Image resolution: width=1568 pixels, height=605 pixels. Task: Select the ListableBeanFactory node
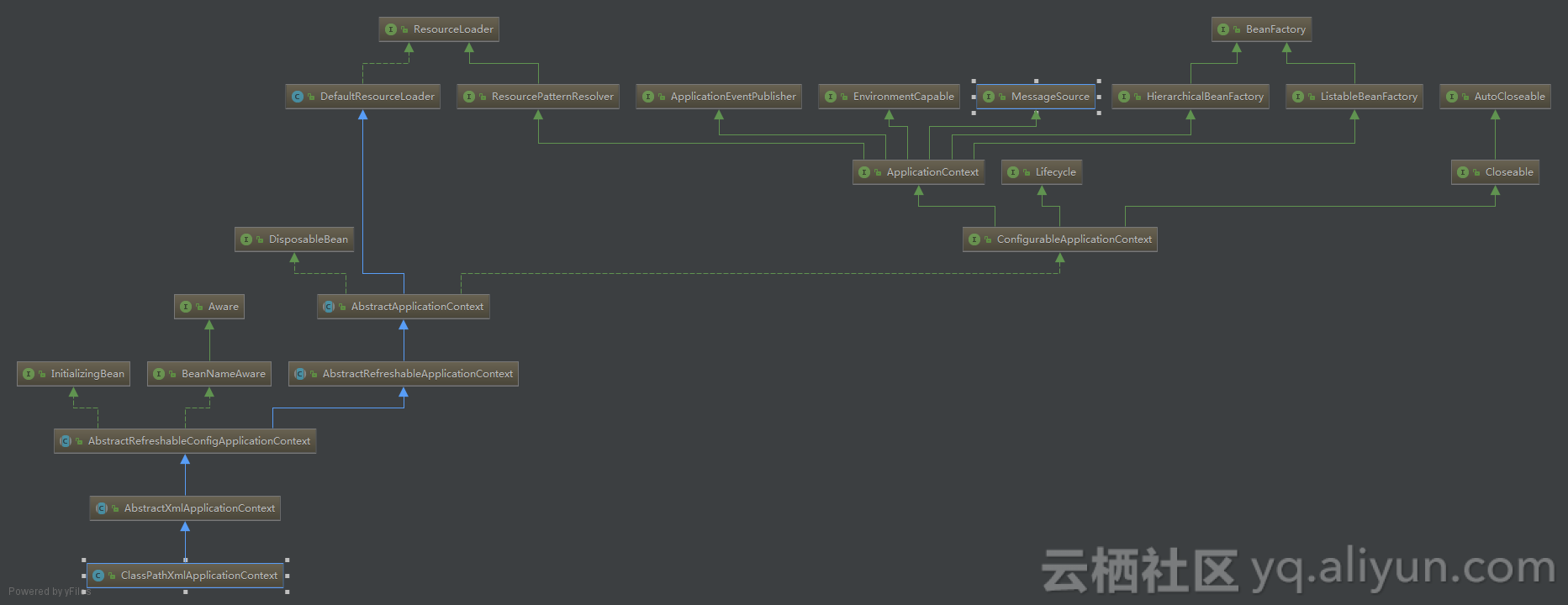pyautogui.click(x=1354, y=97)
